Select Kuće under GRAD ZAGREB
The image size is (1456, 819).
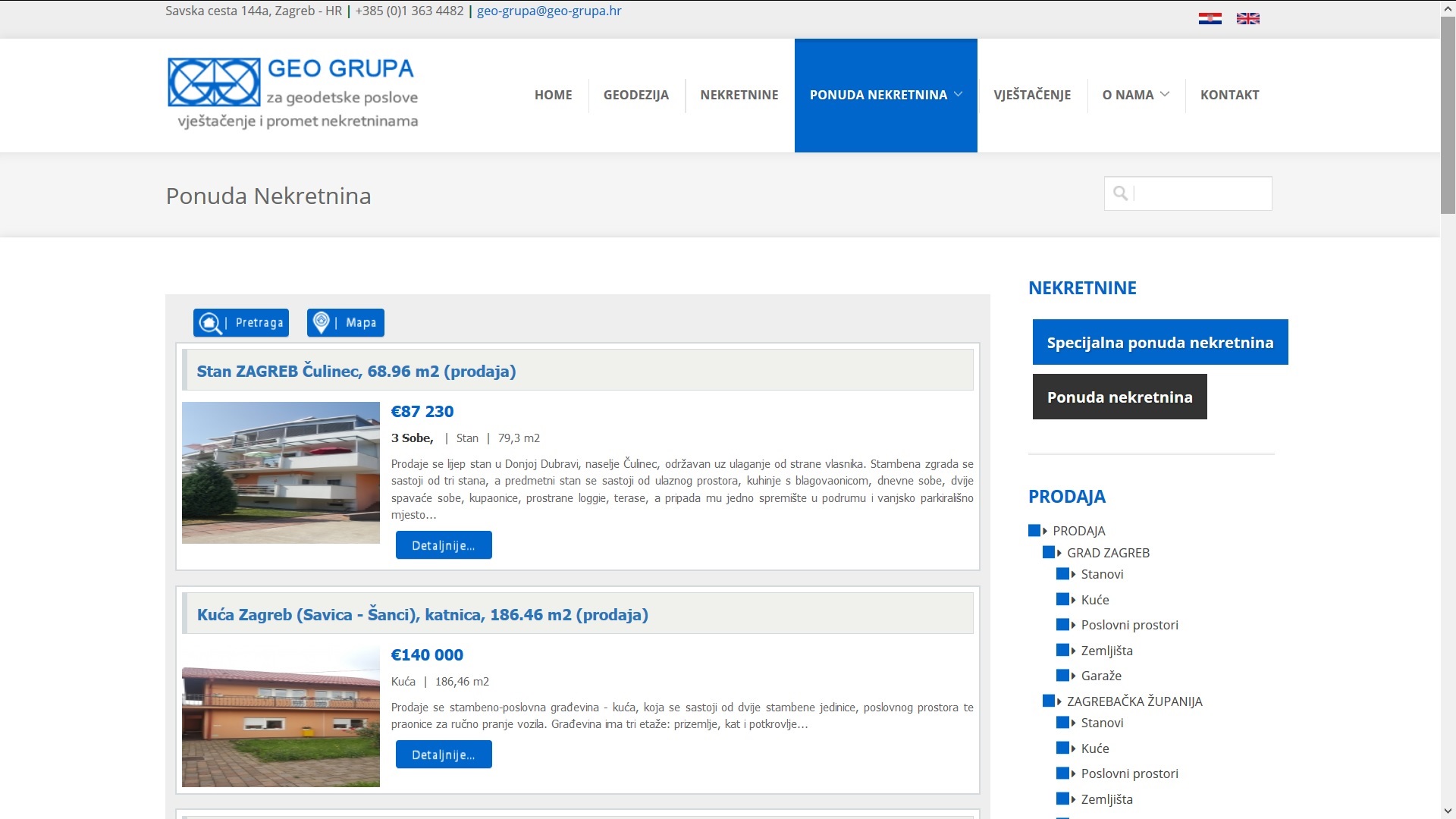(x=1095, y=600)
